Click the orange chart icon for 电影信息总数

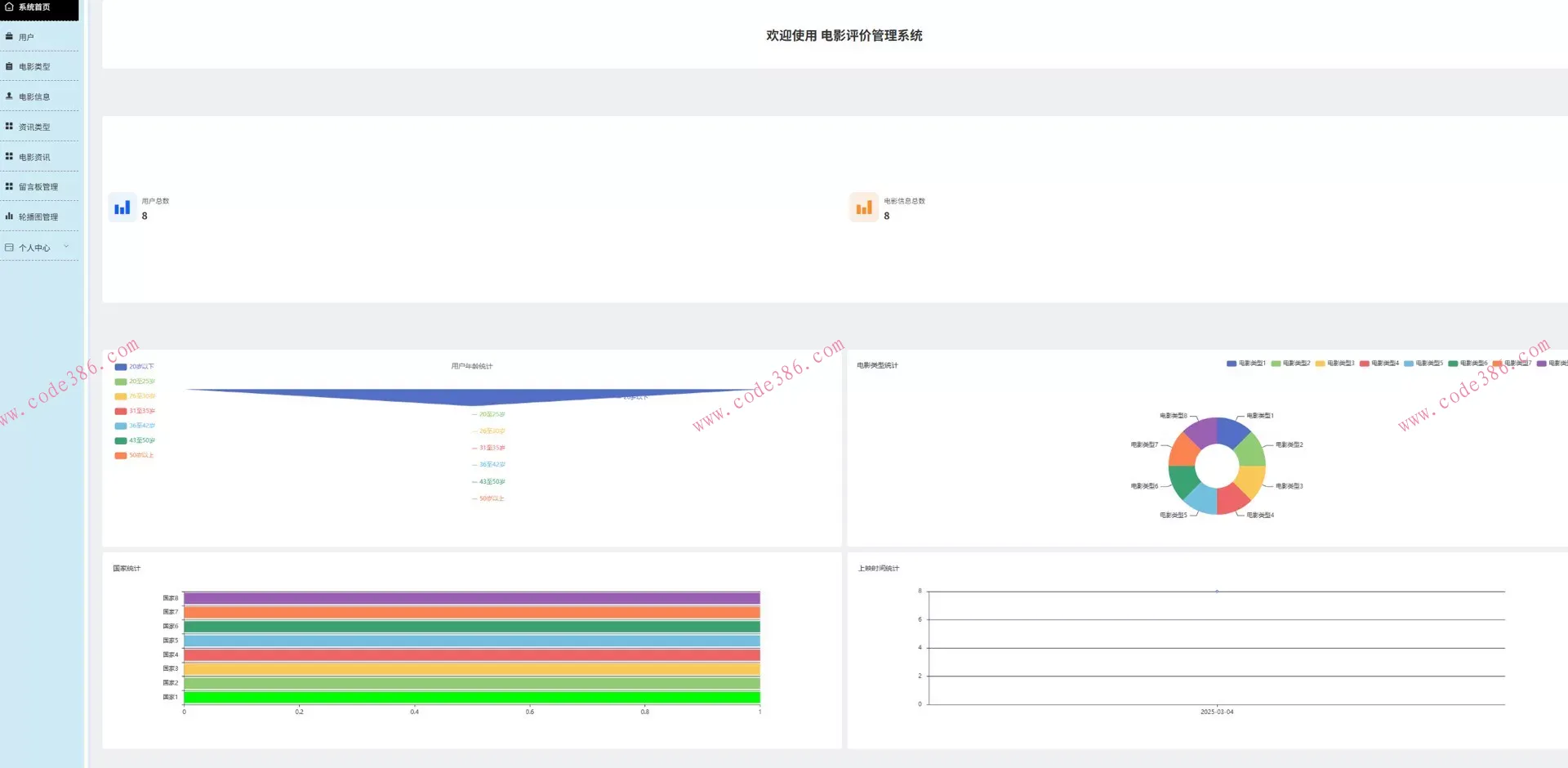[x=864, y=208]
